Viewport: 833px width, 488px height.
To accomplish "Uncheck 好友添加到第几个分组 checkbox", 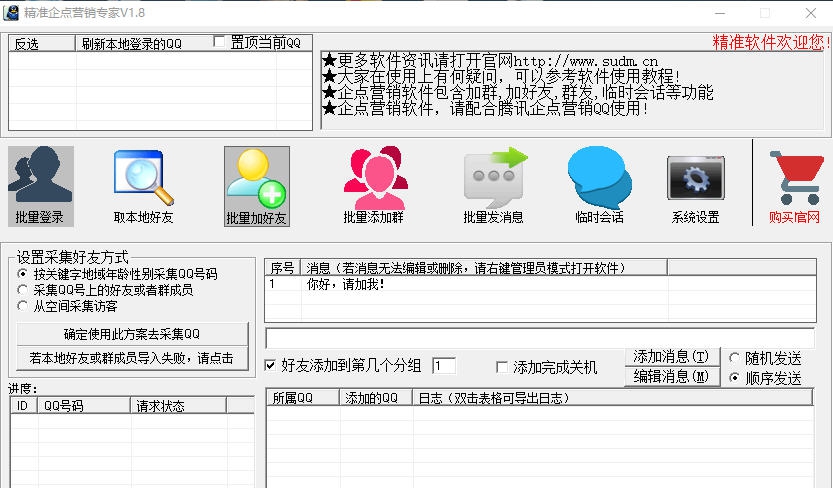I will pos(270,365).
